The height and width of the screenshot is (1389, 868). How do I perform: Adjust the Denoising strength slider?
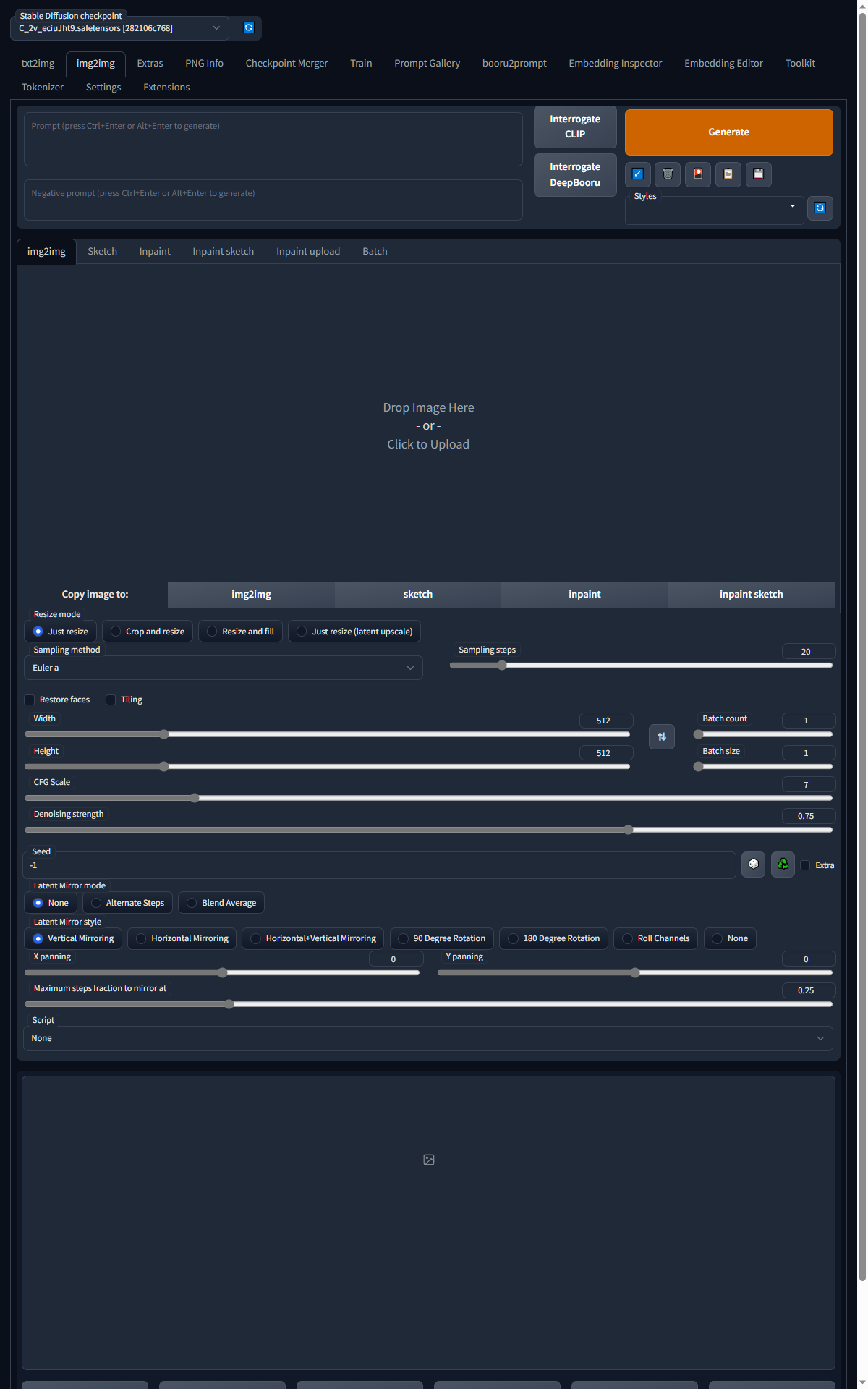(x=428, y=830)
